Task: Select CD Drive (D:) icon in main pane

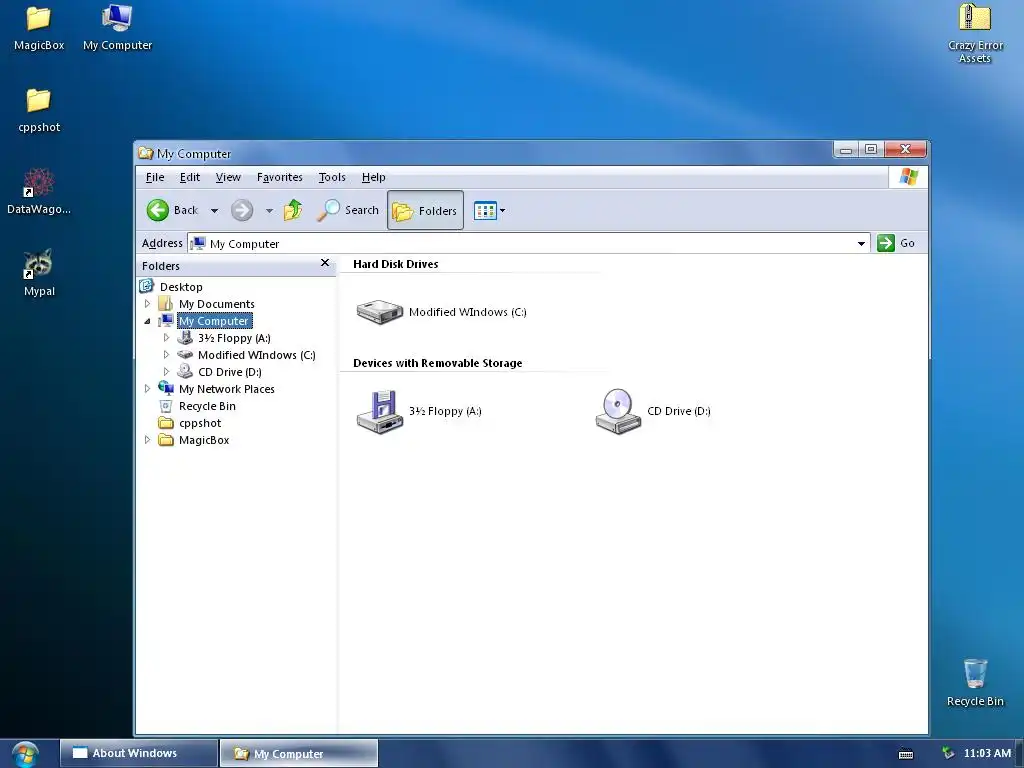Action: click(618, 411)
